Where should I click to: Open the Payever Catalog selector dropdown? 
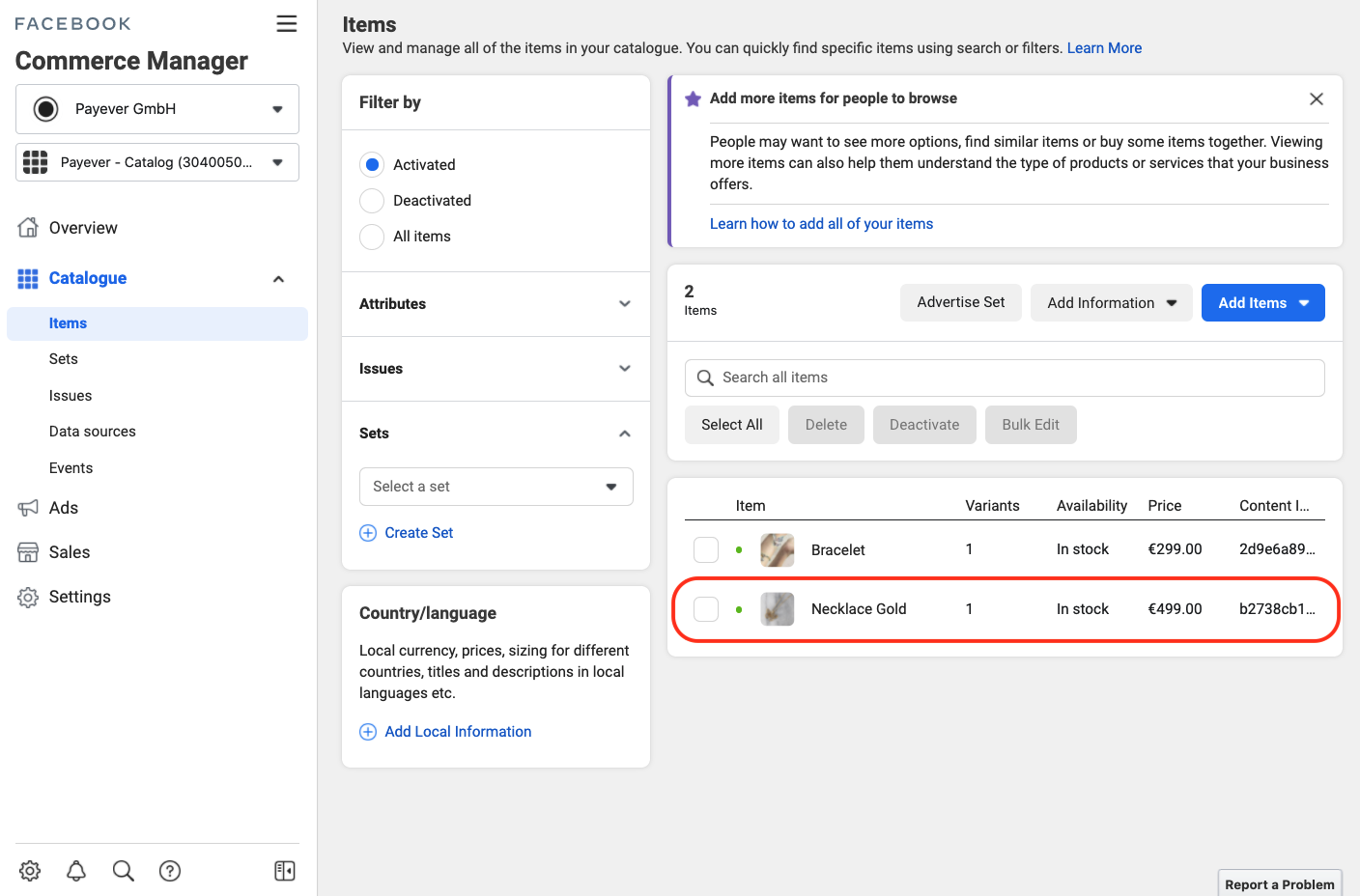click(x=157, y=162)
